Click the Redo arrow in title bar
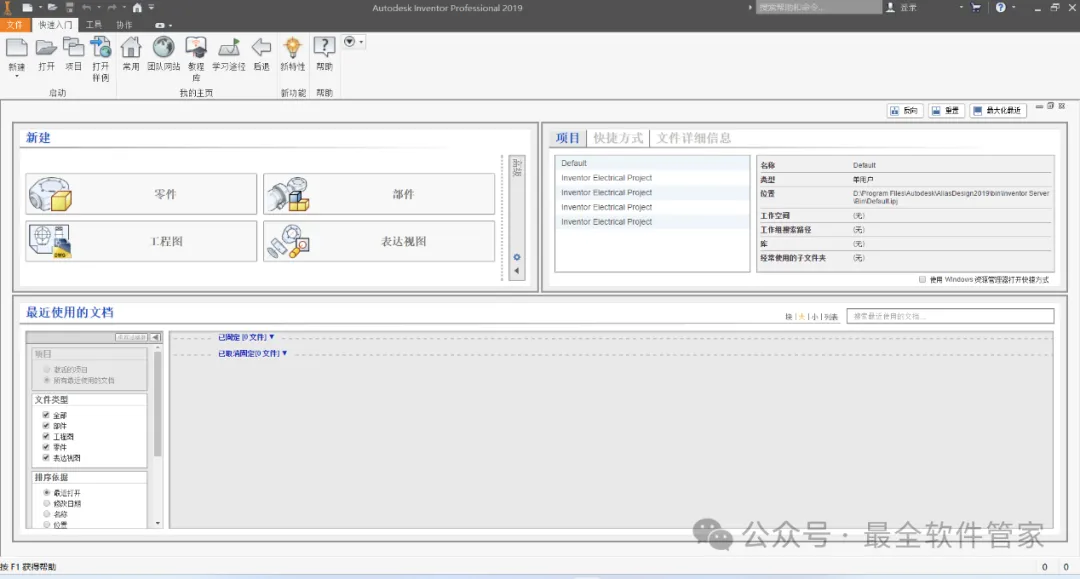The height and width of the screenshot is (579, 1080). click(x=112, y=8)
